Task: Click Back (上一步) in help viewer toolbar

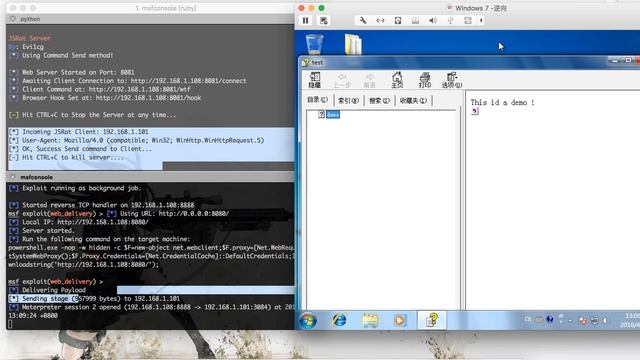Action: pos(342,80)
